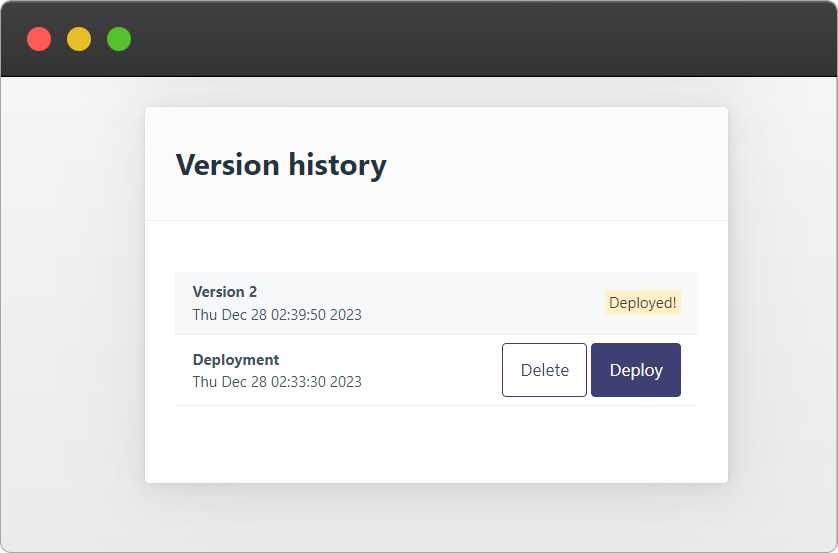Click blank card space above Version 2 row
Screen dimensions: 838x553
[436, 246]
